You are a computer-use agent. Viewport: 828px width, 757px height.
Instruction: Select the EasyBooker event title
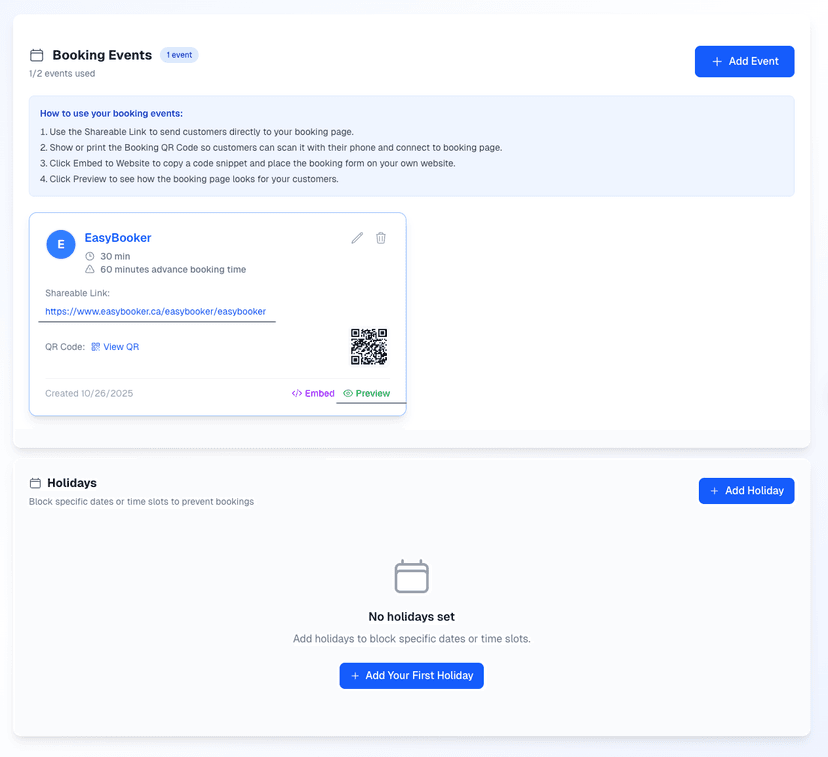pos(117,238)
